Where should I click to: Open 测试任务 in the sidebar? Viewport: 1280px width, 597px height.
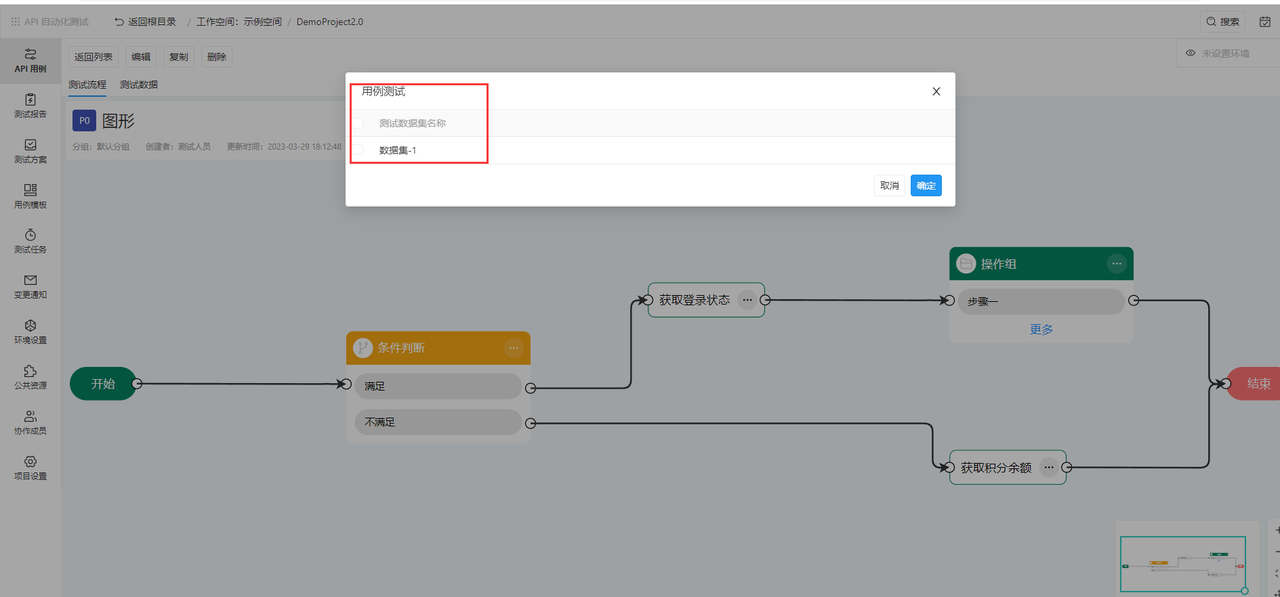coord(30,241)
